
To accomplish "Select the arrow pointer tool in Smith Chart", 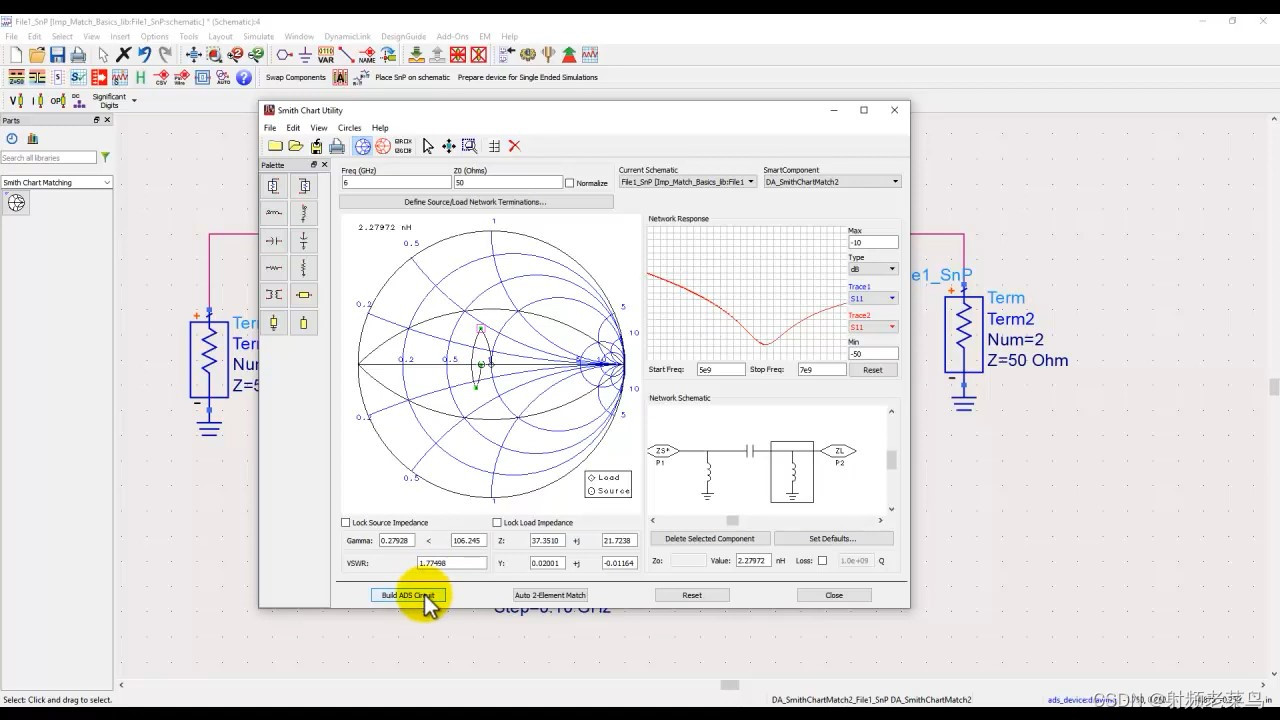I will pos(428,146).
